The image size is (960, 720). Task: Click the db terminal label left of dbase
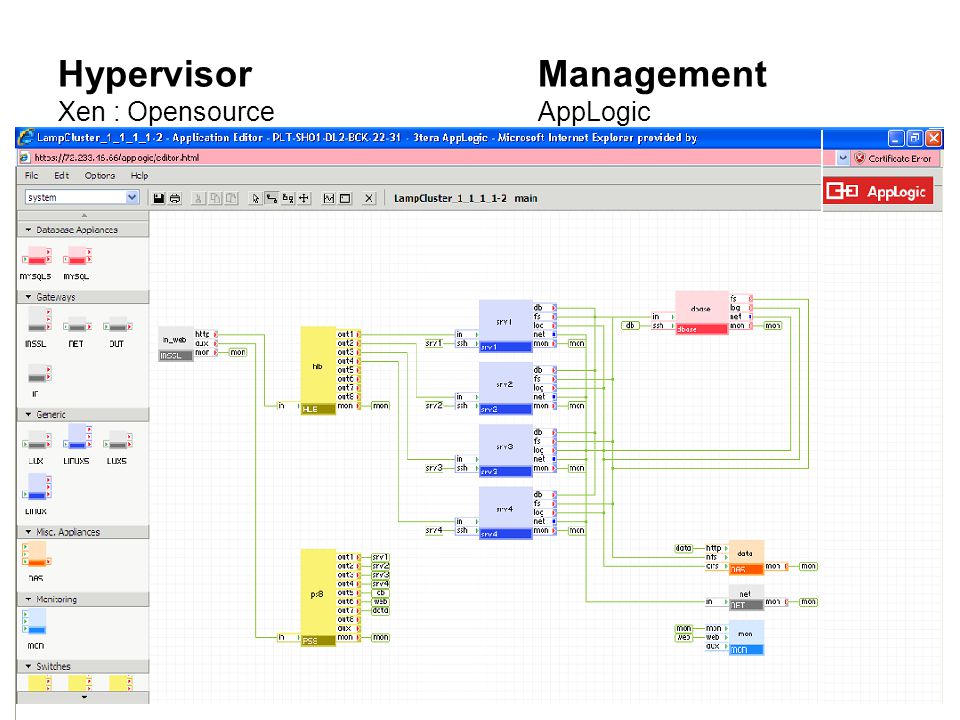pyautogui.click(x=630, y=326)
